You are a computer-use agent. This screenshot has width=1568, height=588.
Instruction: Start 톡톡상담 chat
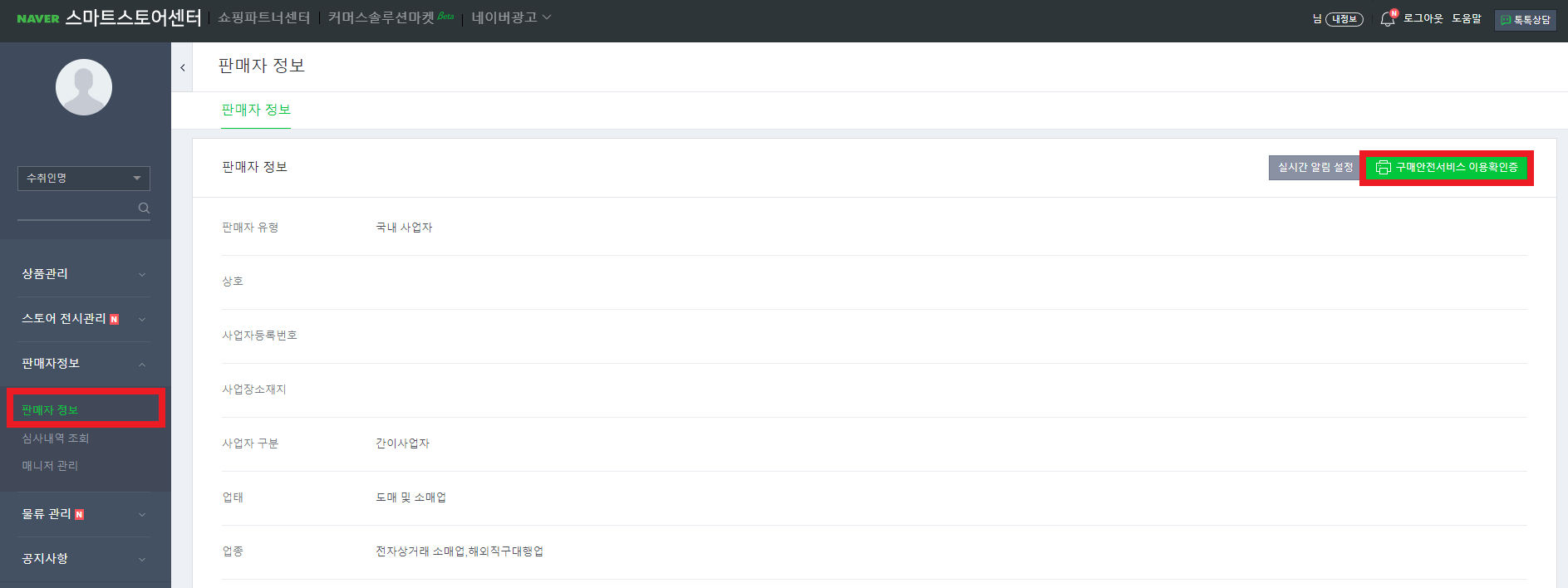coord(1526,20)
